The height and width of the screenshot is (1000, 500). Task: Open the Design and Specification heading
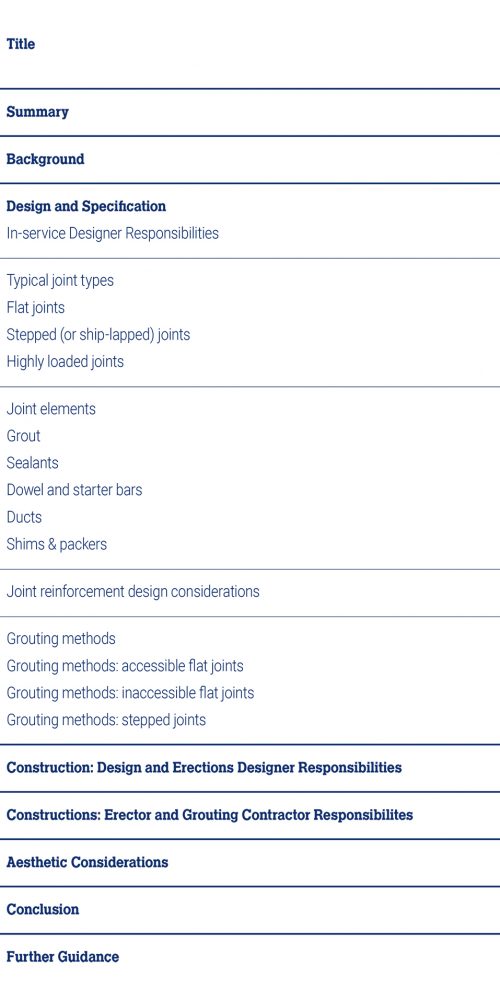(86, 207)
